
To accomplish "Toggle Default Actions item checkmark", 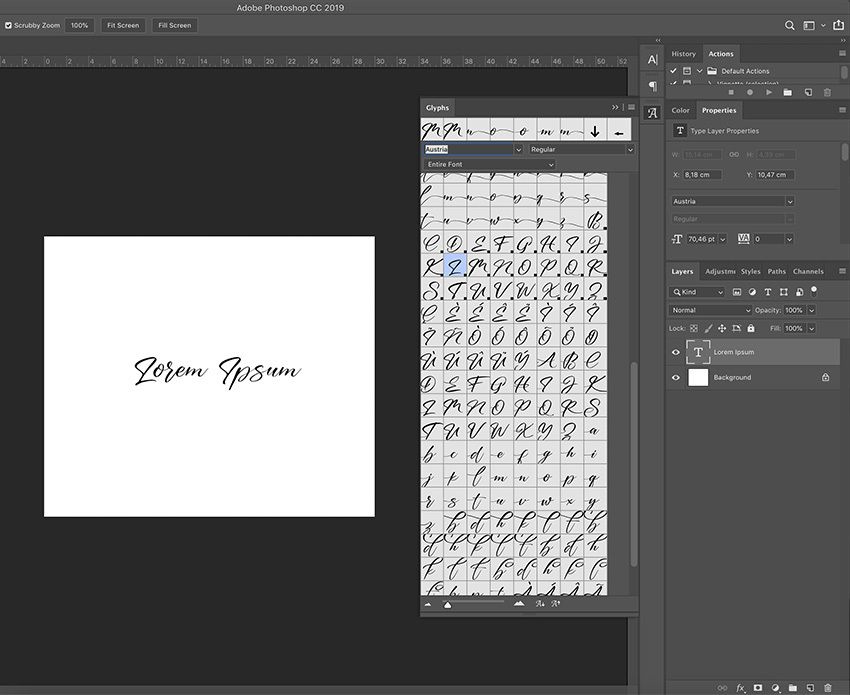I will click(673, 70).
